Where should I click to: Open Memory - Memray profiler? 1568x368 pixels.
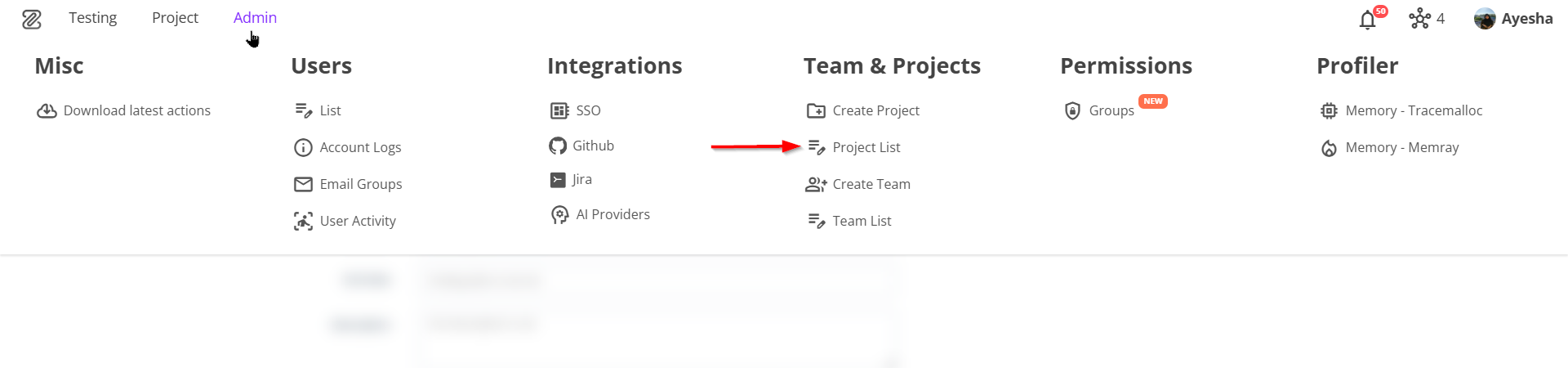click(x=1401, y=147)
